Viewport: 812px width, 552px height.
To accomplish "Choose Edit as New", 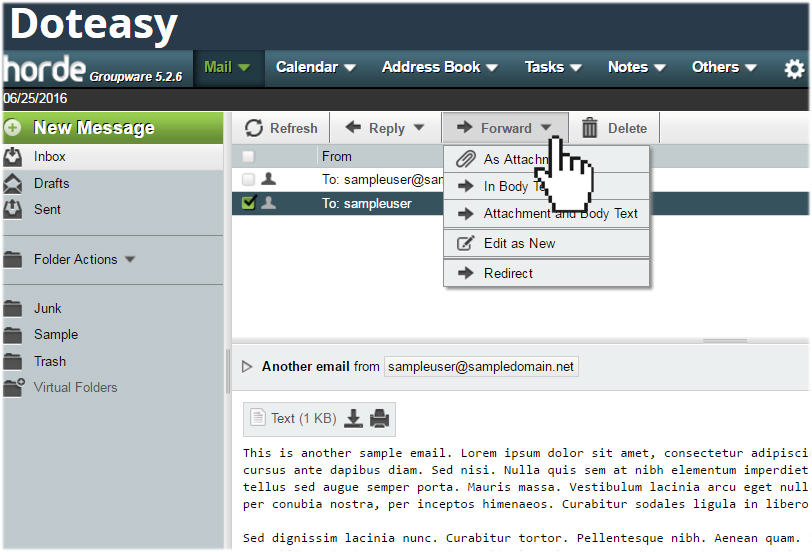I will [546, 243].
